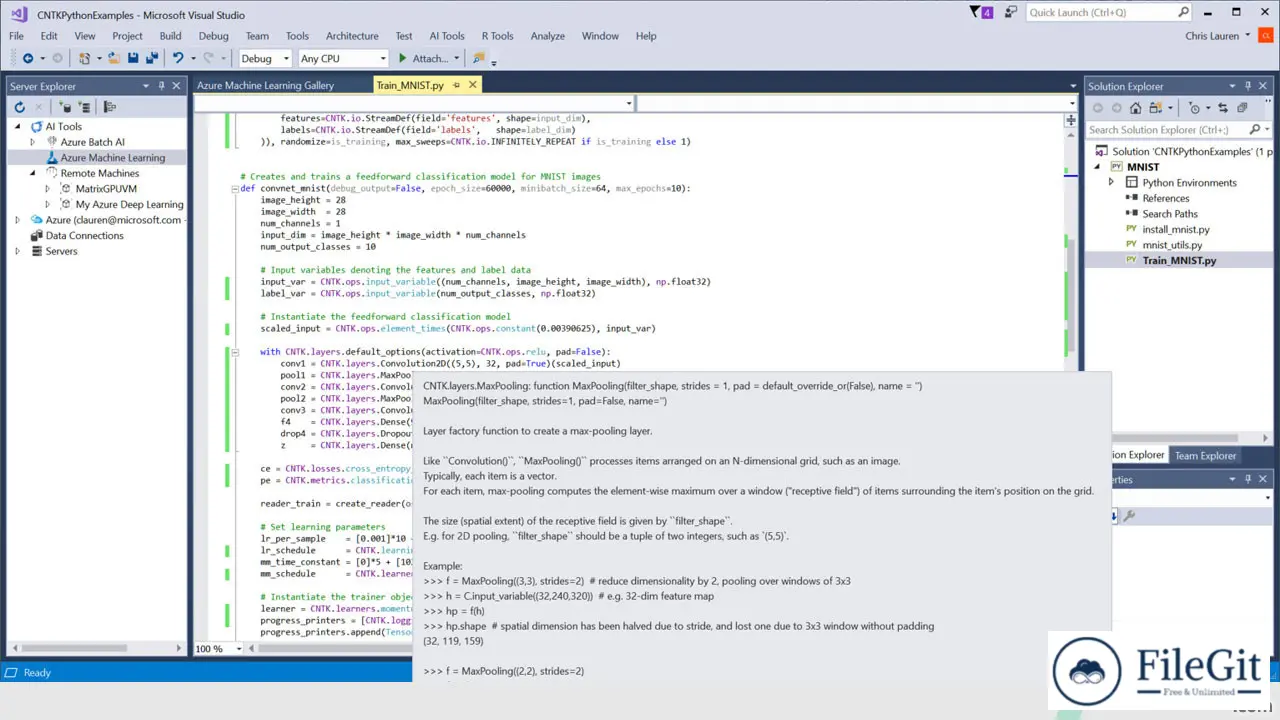The width and height of the screenshot is (1280, 720).
Task: Select the References node under MNIST
Action: (1166, 198)
